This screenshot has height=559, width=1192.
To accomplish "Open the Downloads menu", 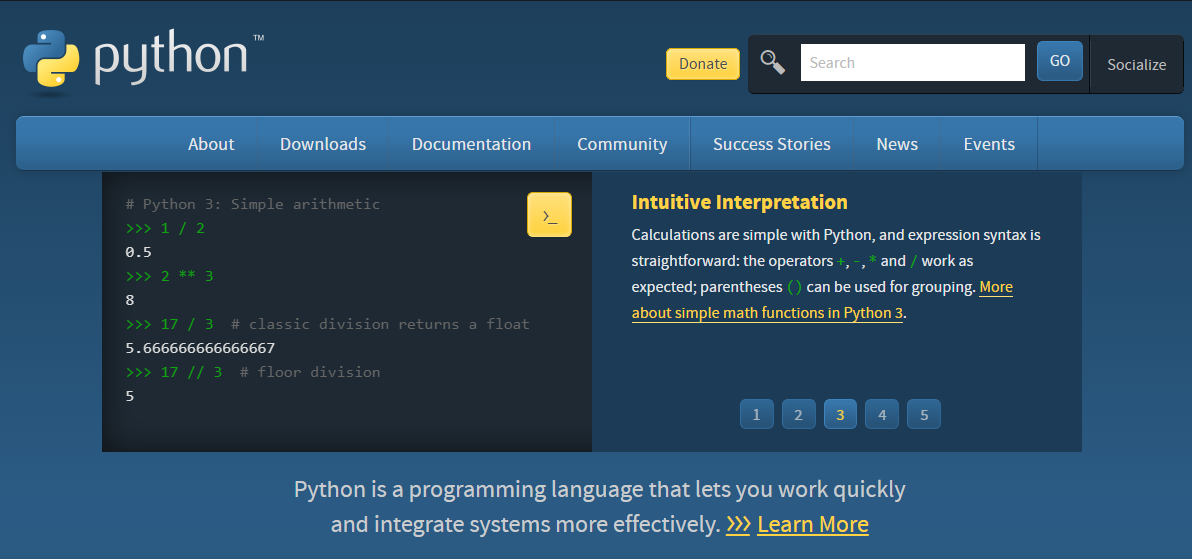I will [323, 144].
